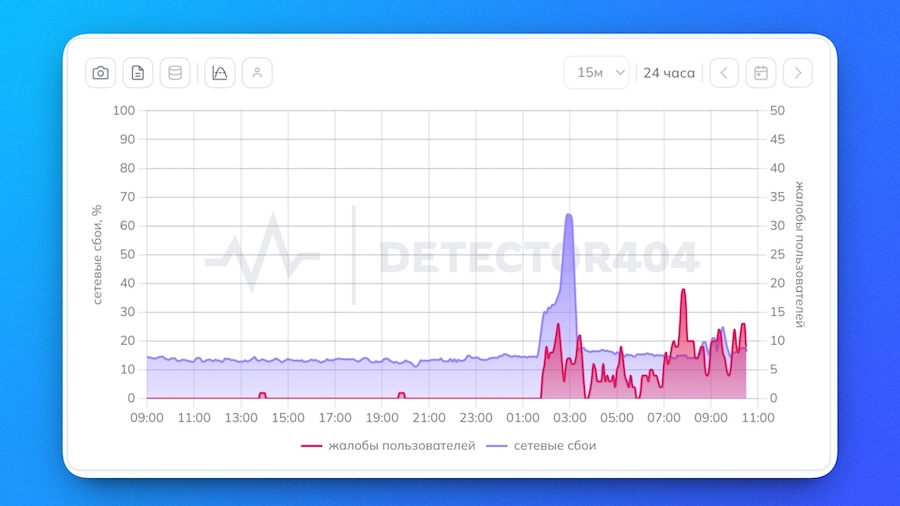Image resolution: width=900 pixels, height=506 pixels.
Task: Select the distribution curve chart icon
Action: 220,73
